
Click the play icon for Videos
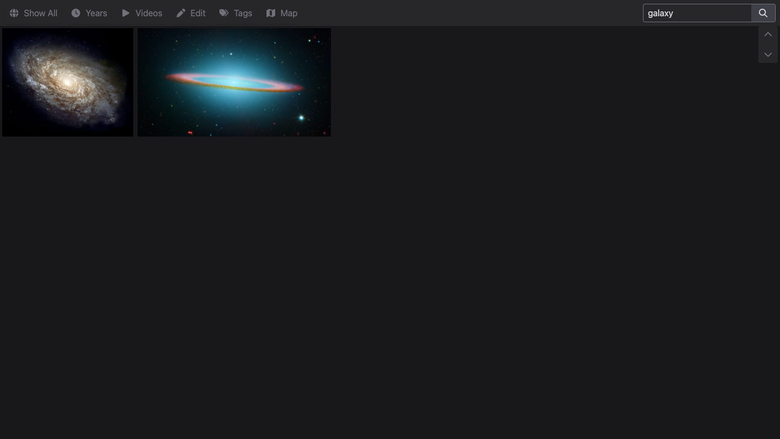click(125, 13)
